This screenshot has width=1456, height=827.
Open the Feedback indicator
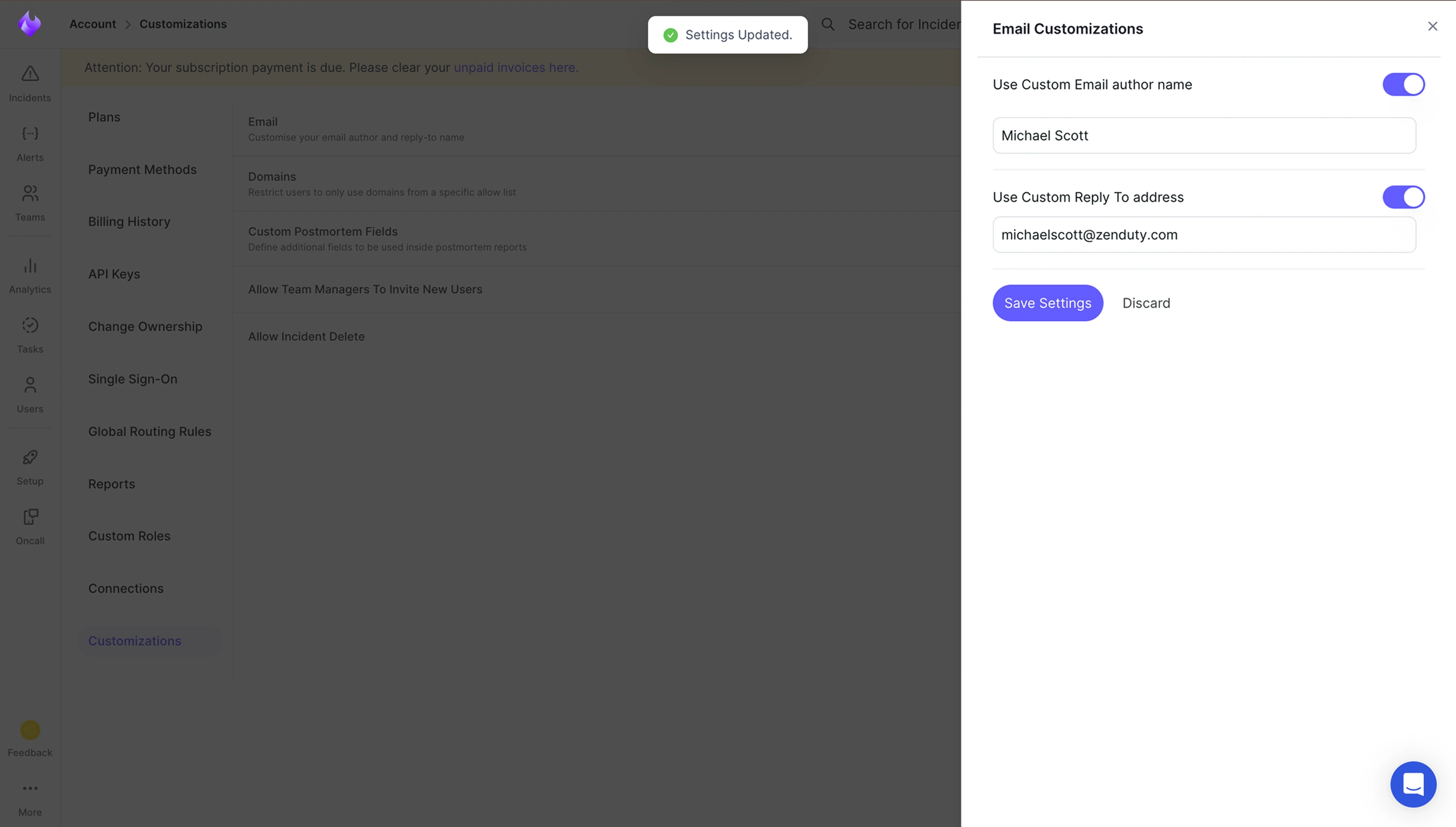pos(30,730)
